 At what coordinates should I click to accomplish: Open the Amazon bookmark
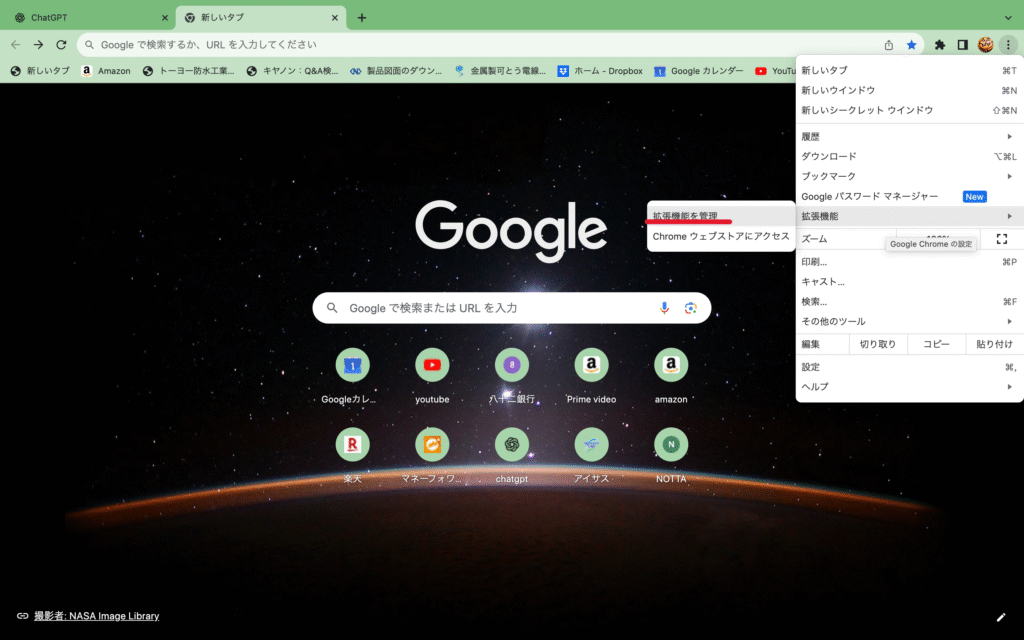click(x=106, y=71)
